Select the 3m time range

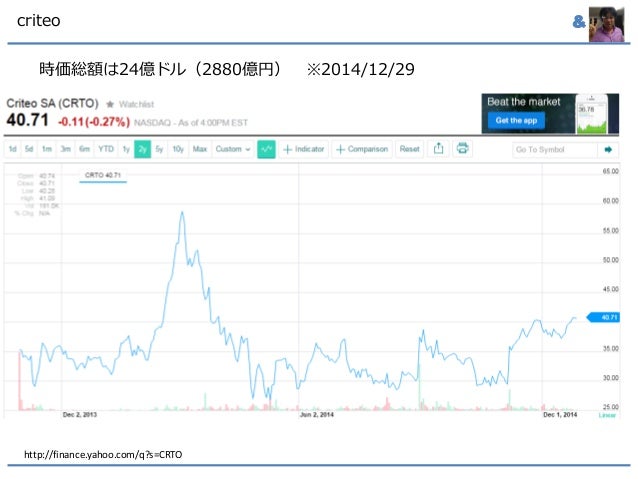pos(66,149)
